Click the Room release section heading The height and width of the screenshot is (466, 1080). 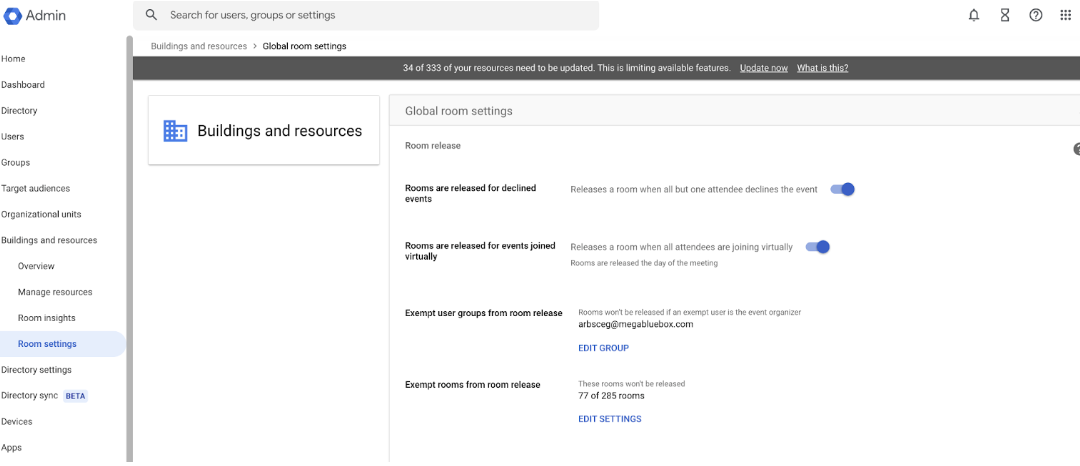tap(433, 146)
